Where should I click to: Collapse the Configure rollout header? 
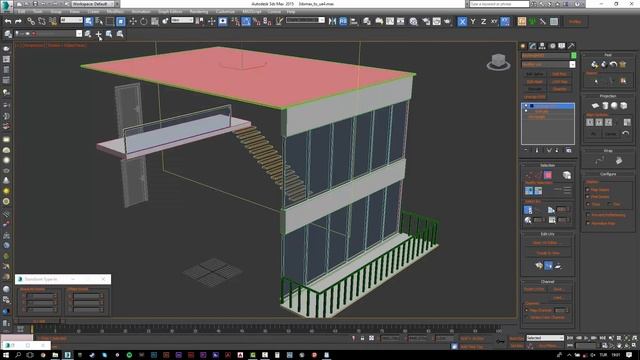pos(608,174)
